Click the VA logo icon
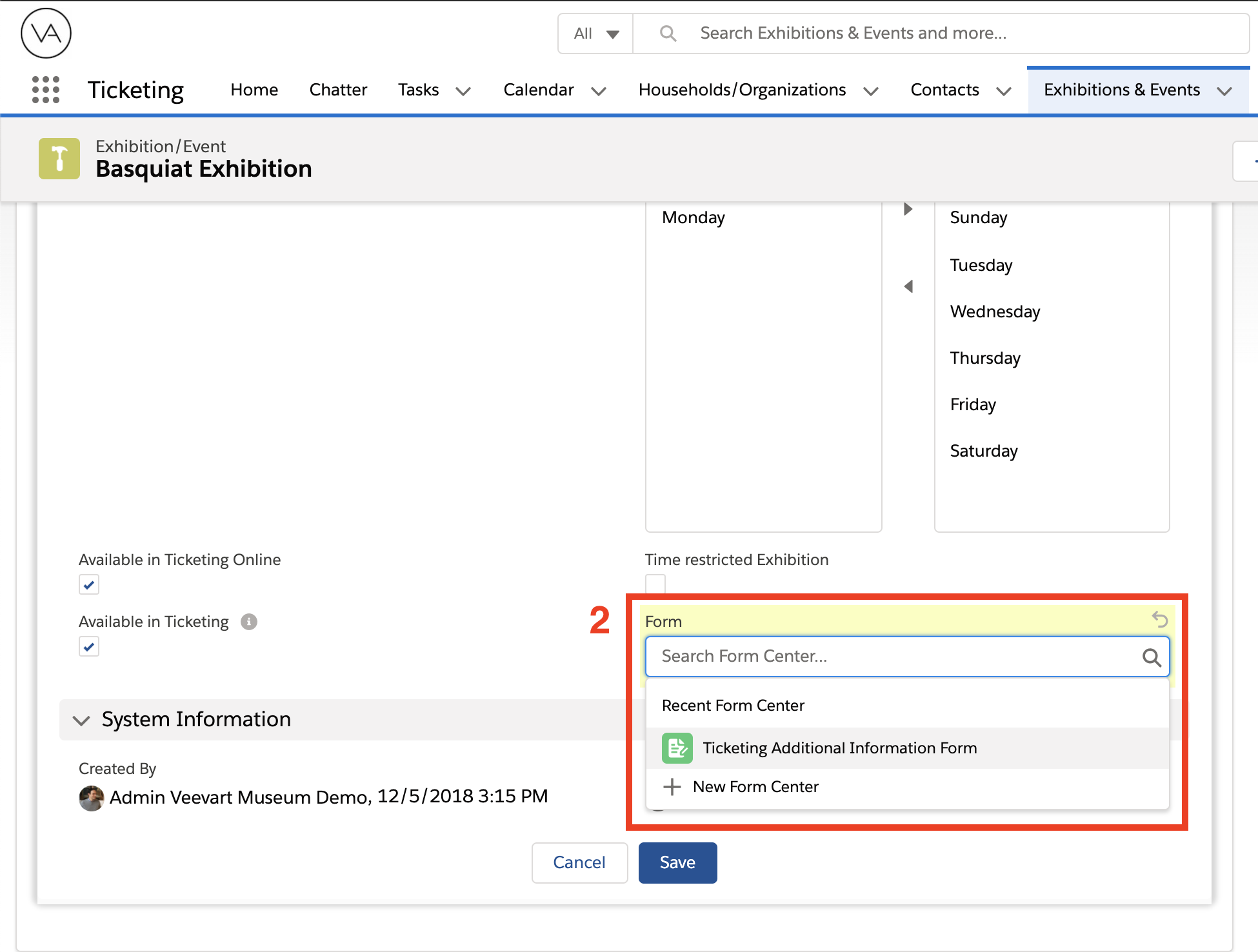Image resolution: width=1258 pixels, height=952 pixels. point(46,34)
